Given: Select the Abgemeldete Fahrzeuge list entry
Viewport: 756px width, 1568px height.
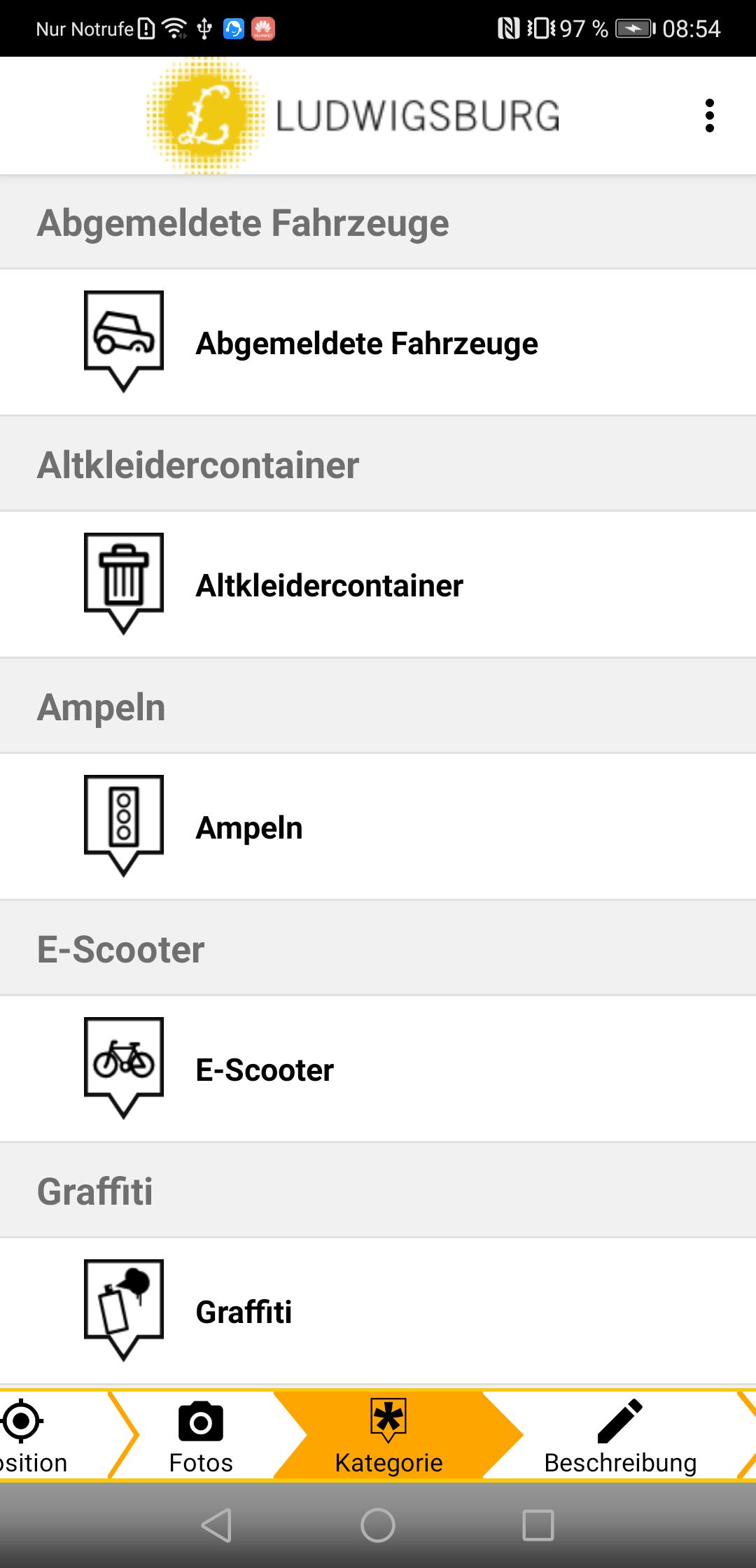Looking at the screenshot, I should (378, 342).
